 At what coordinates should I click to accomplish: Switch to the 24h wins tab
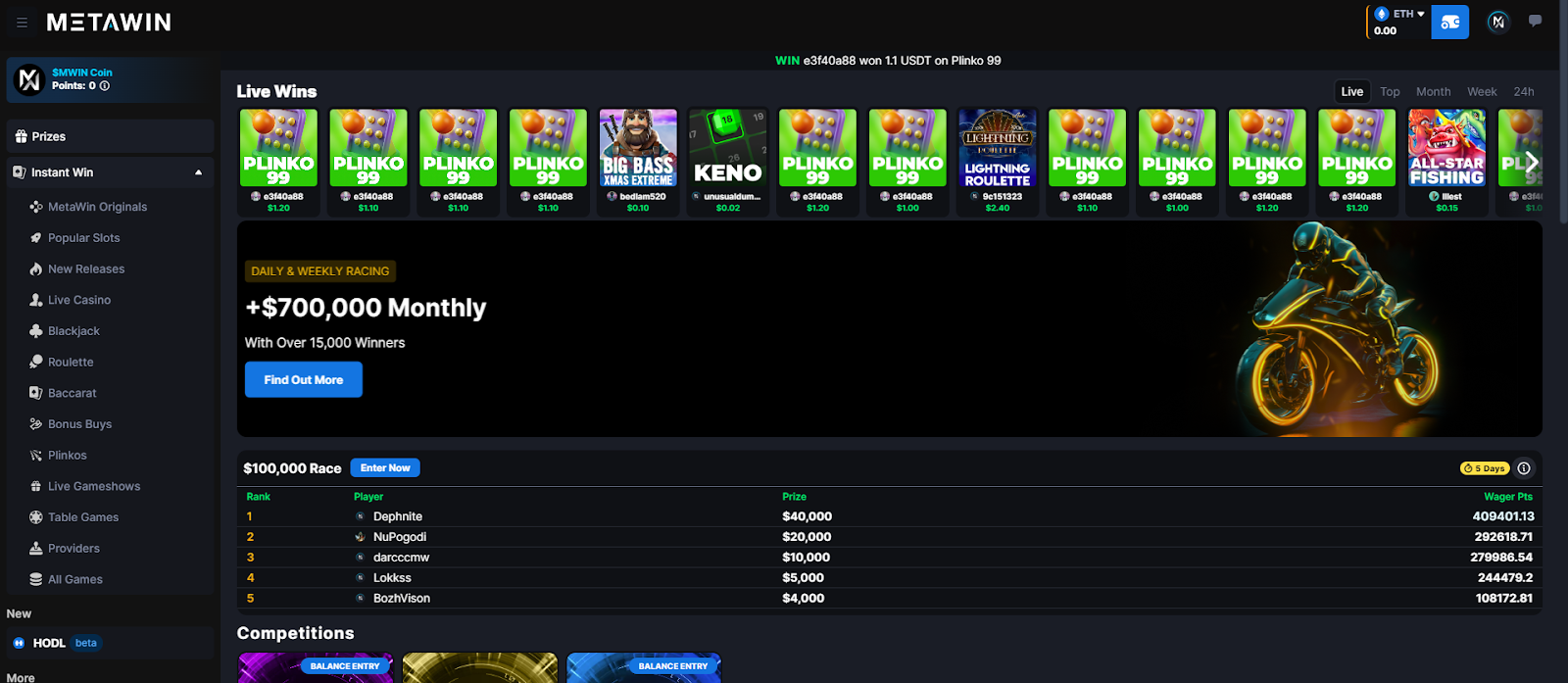point(1524,91)
